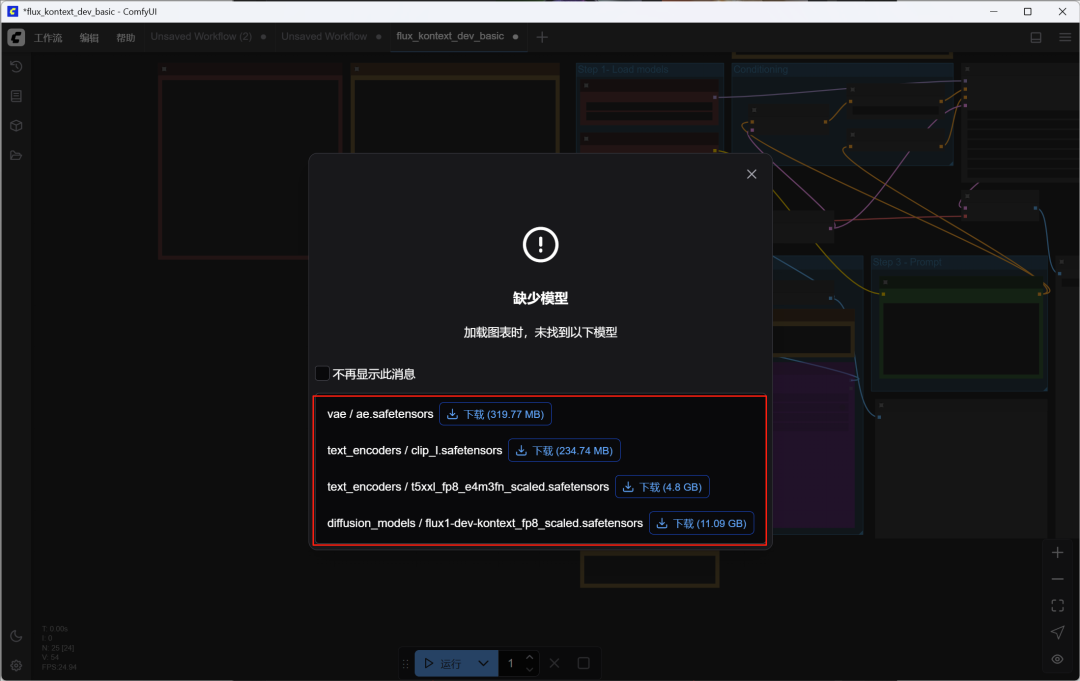Click the square stop icon in run toolbar
This screenshot has width=1080, height=681.
click(583, 663)
